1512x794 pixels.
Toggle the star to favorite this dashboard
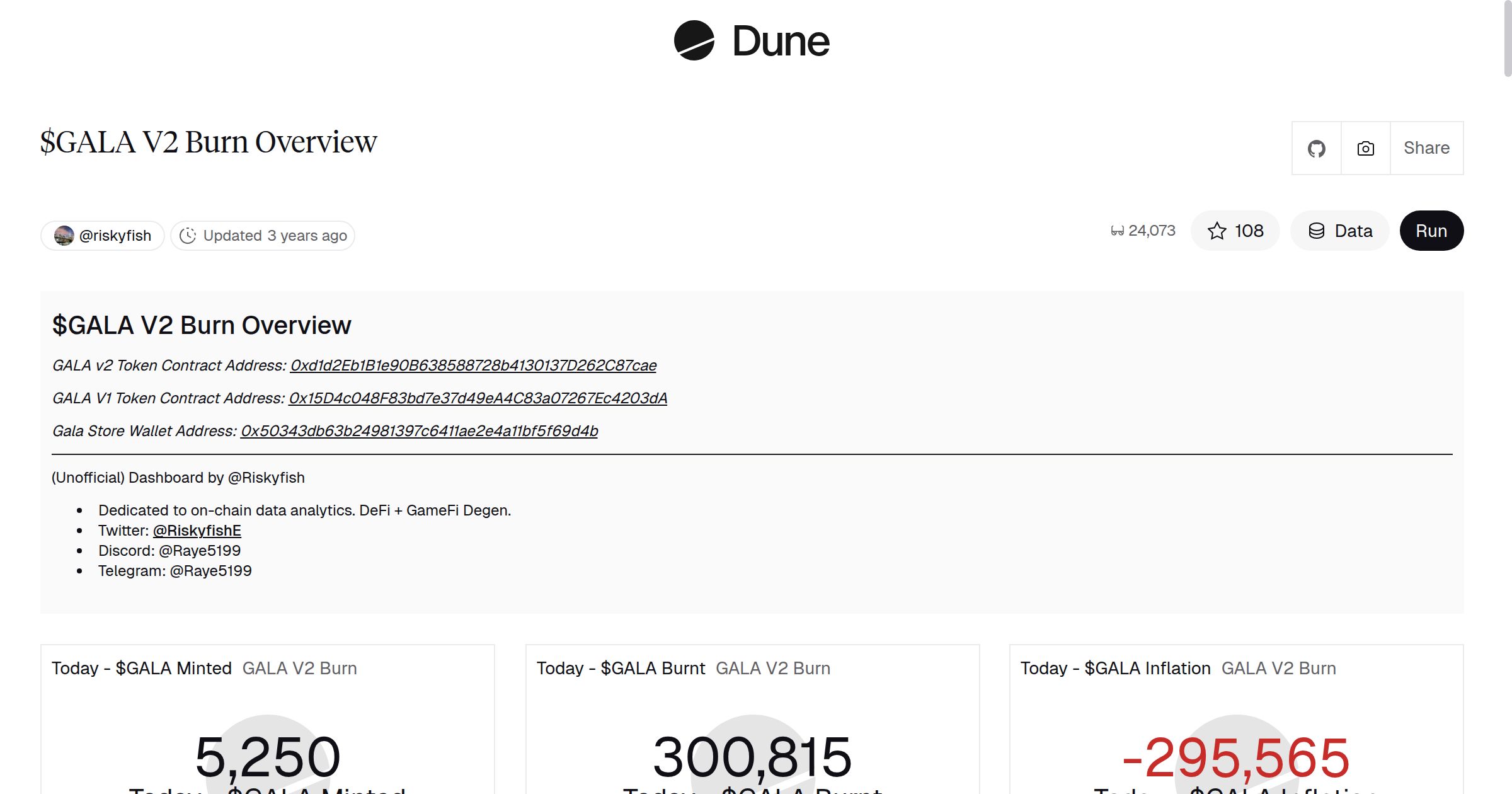[x=1217, y=231]
